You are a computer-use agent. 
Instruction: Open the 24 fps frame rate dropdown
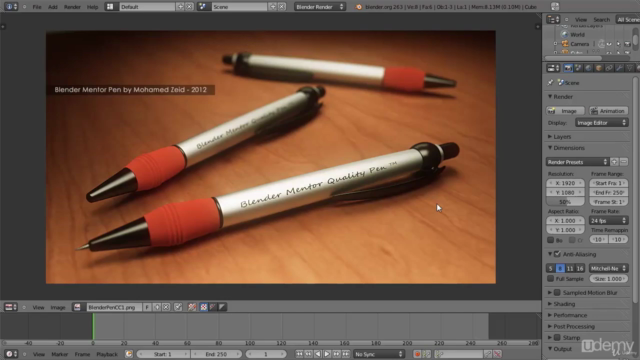pyautogui.click(x=609, y=220)
